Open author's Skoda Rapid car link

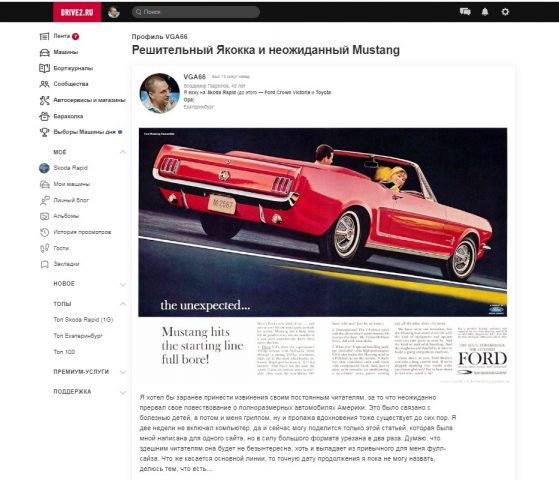click(x=221, y=92)
